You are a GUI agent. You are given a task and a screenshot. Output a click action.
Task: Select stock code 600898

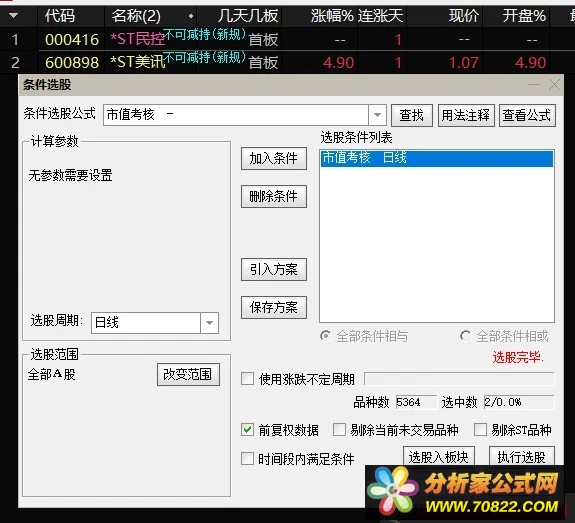[72, 62]
